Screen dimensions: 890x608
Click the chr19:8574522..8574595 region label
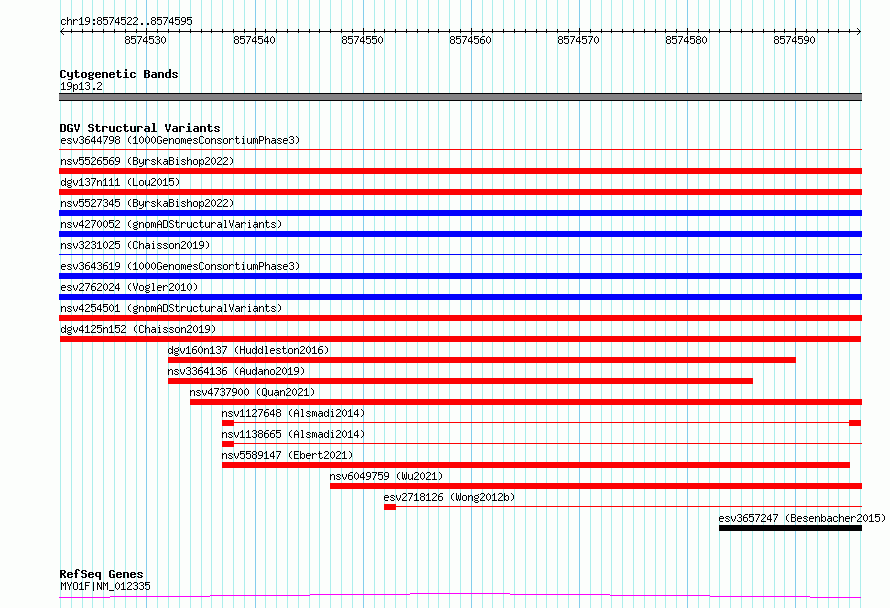click(126, 21)
